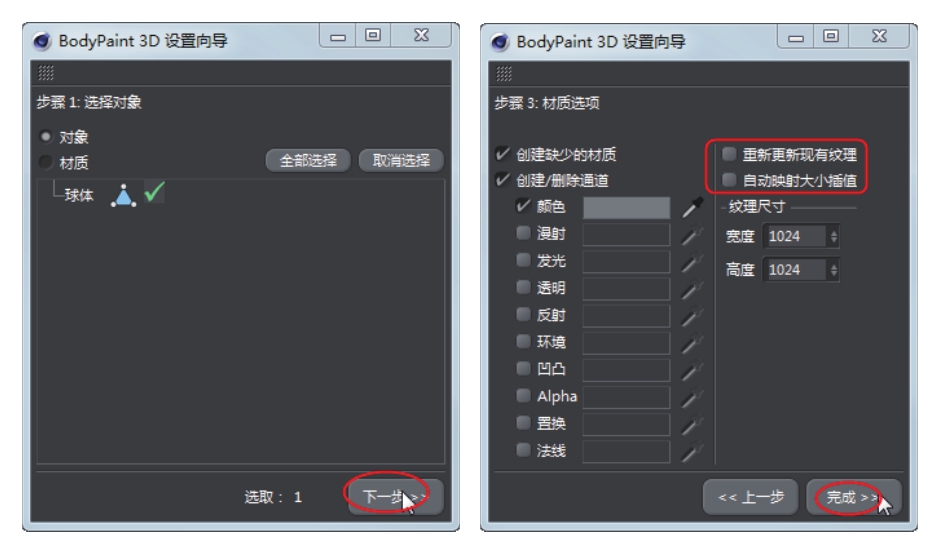Click into the 宽度 texture width field
The image size is (931, 553).
tap(795, 236)
